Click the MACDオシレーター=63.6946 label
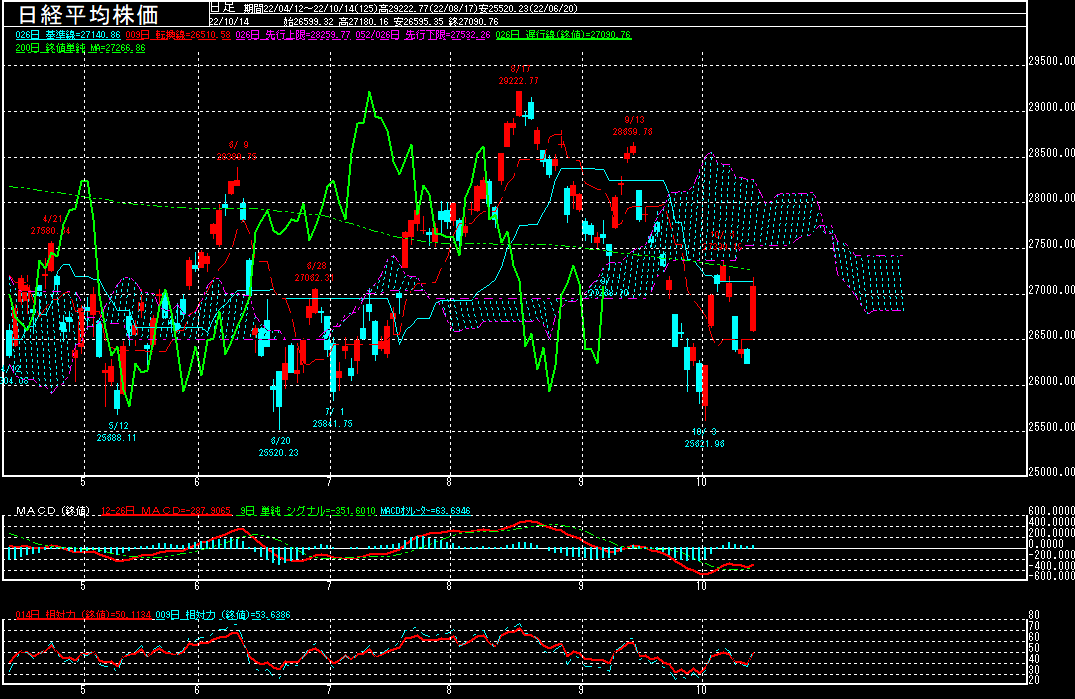Screen dimensions: 1075x699 425,511
